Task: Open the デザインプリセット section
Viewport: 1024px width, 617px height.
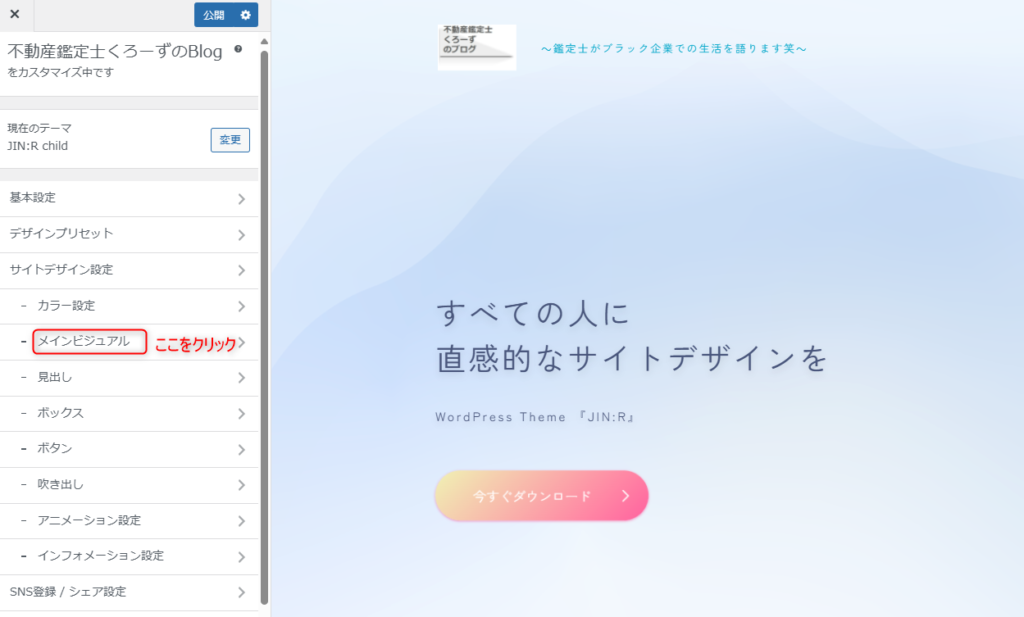Action: tap(129, 234)
